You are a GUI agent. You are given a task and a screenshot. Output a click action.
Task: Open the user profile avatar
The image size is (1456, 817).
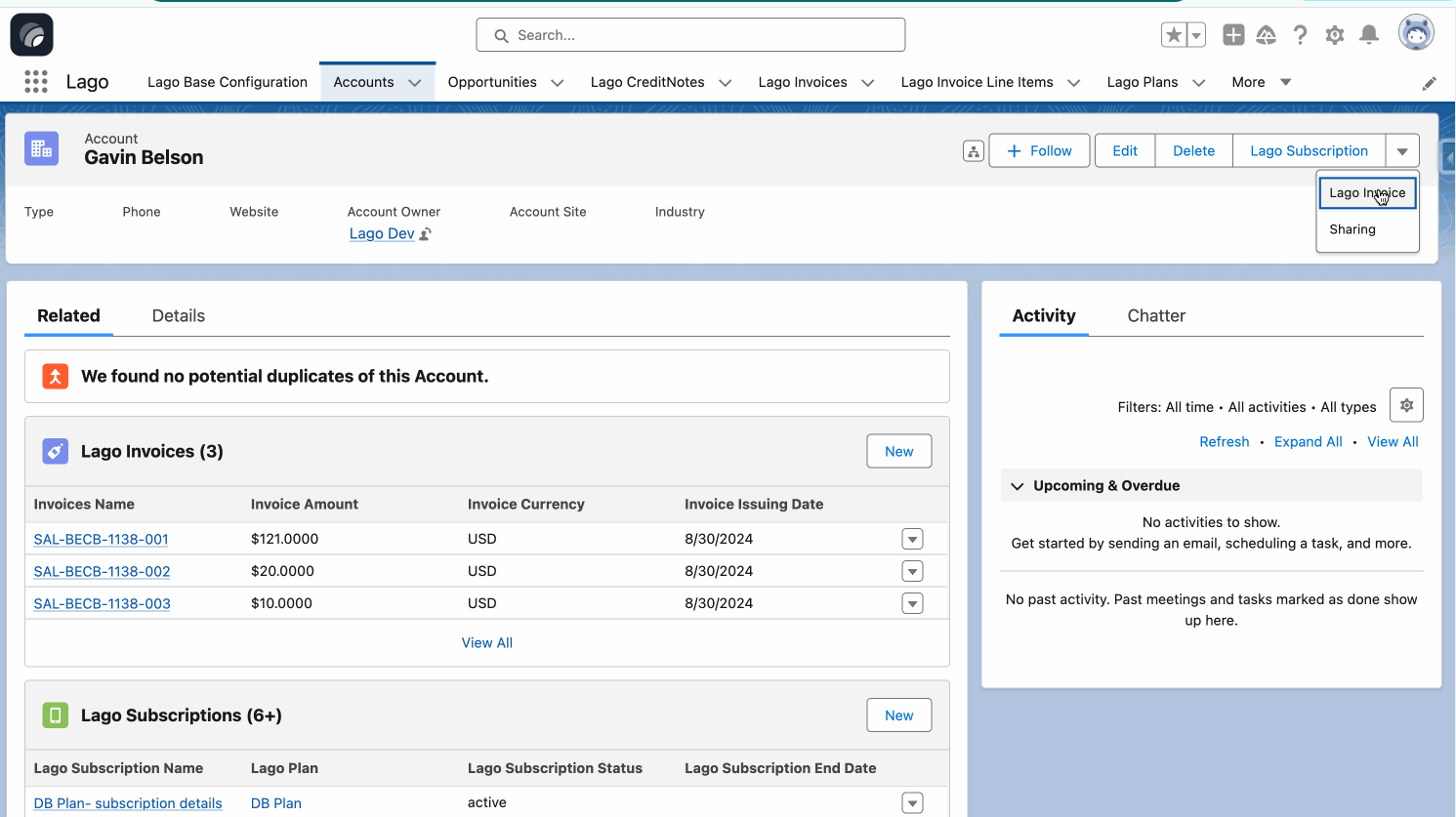[1415, 33]
